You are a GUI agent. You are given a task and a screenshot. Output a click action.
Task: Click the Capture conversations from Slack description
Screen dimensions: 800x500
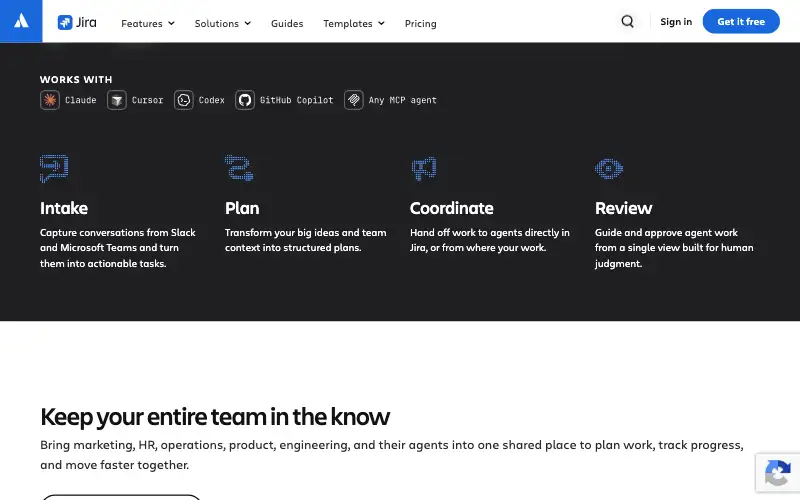point(118,248)
